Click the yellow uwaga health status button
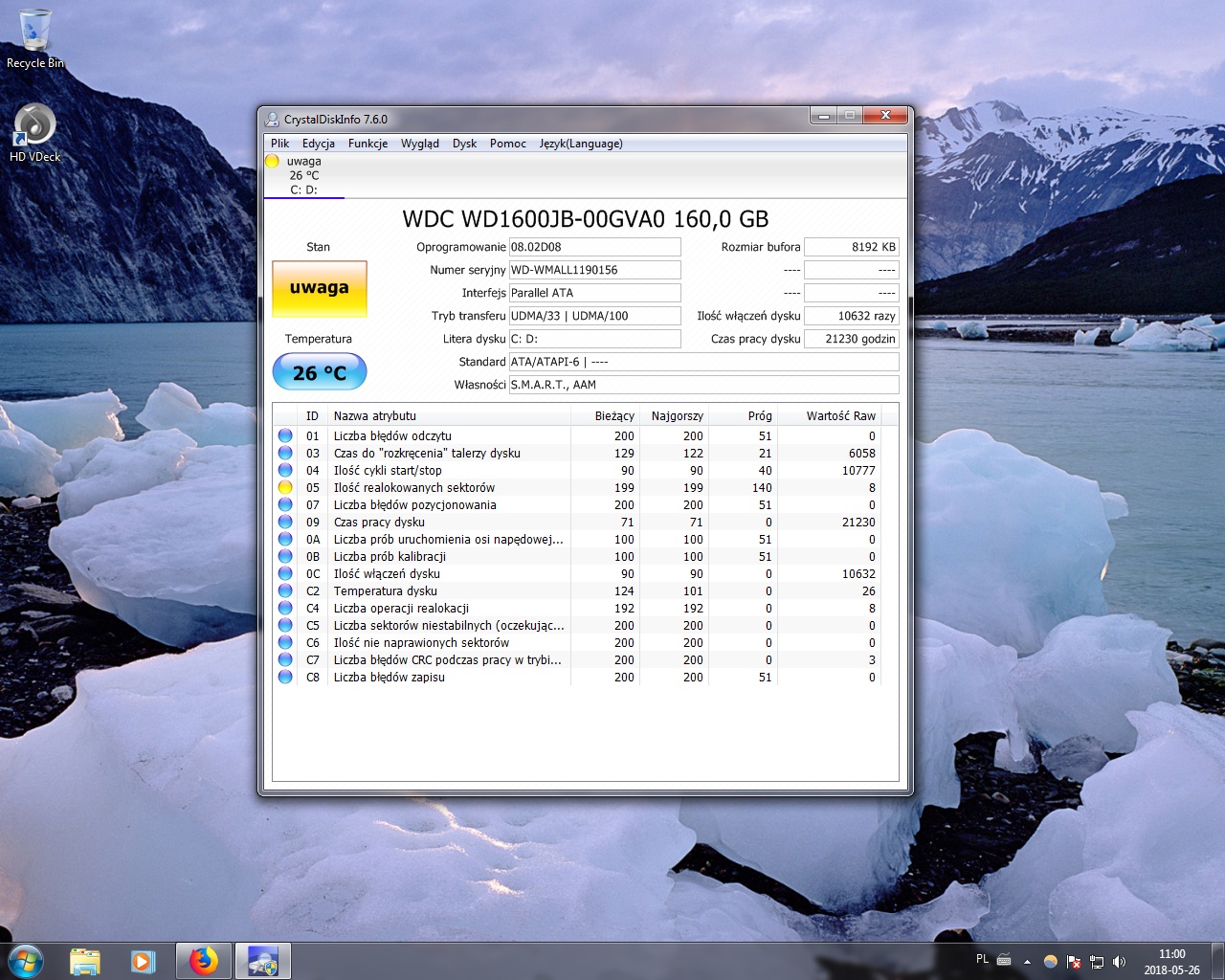The image size is (1225, 980). [x=320, y=288]
